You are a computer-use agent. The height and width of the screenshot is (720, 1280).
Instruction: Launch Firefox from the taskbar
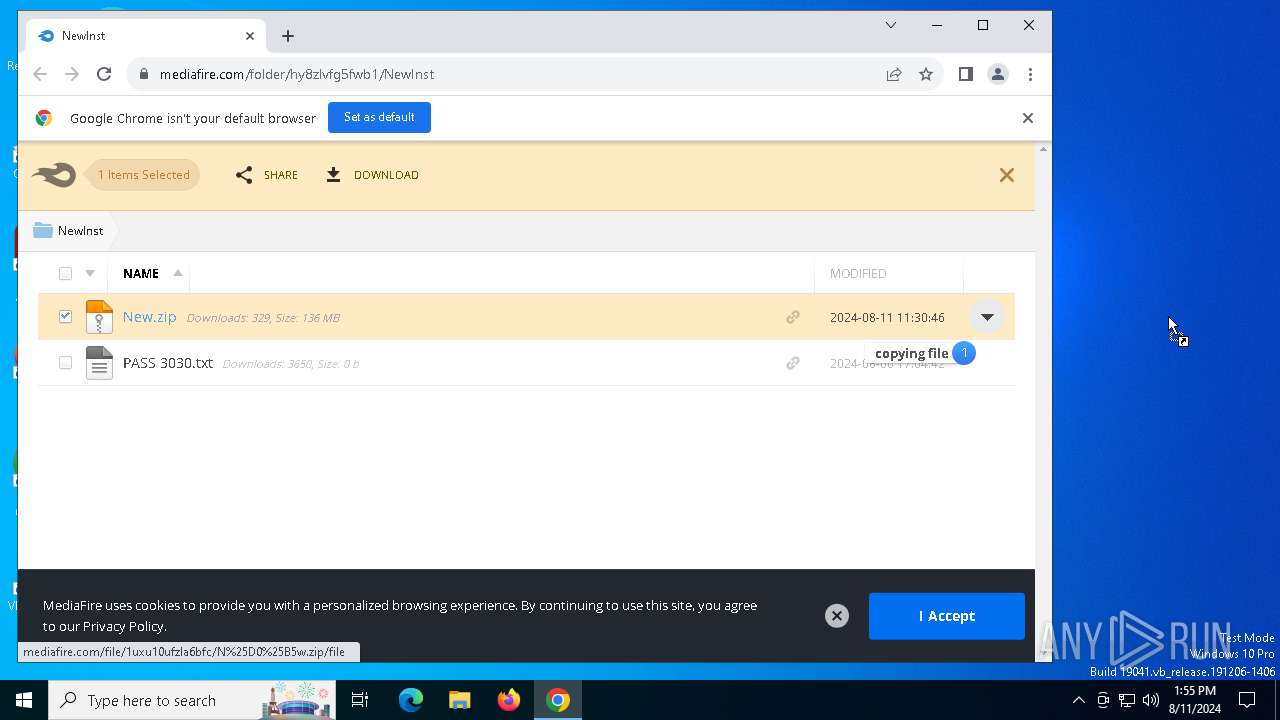pos(509,700)
